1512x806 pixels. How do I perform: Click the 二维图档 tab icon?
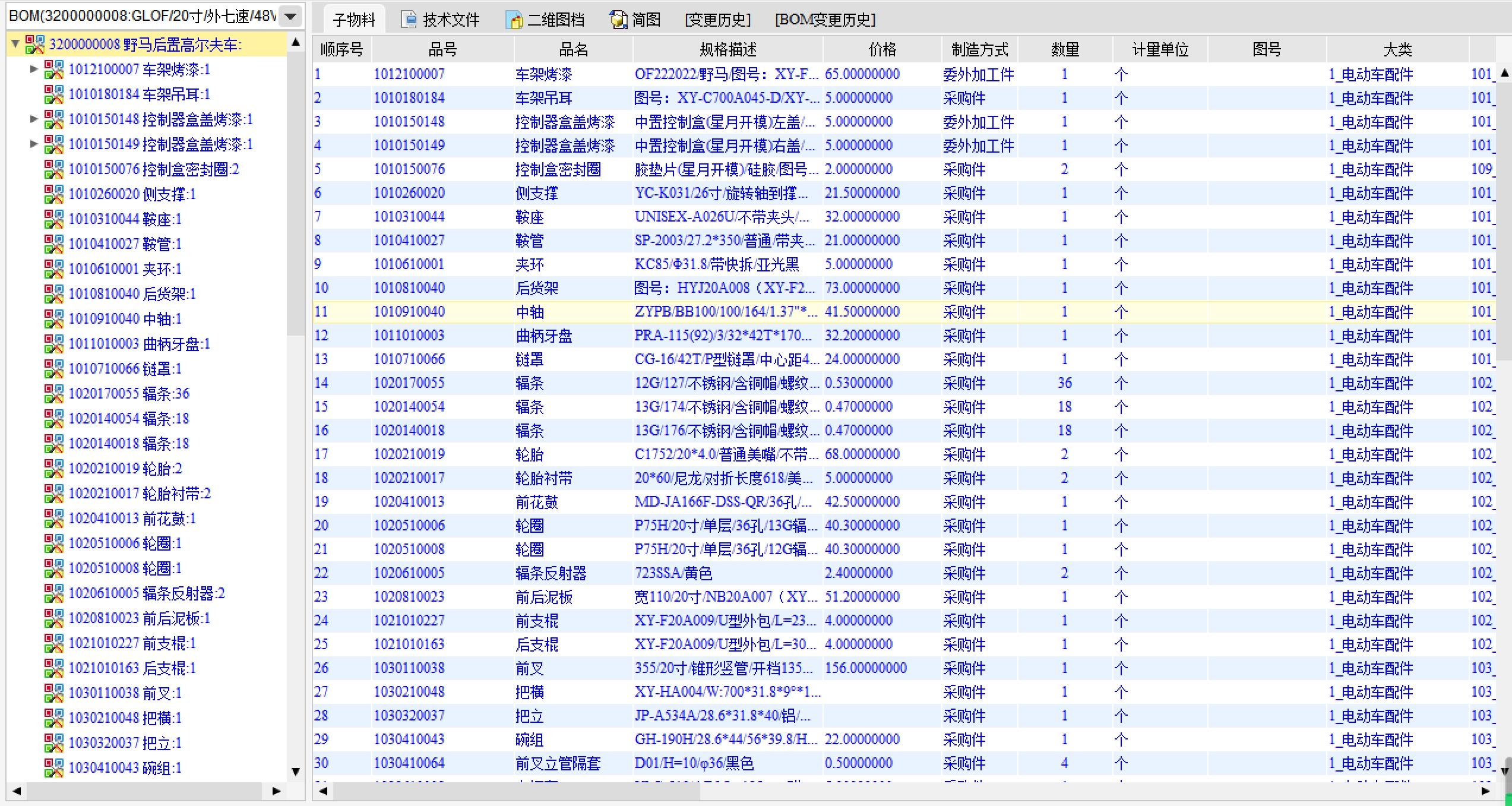(x=514, y=20)
